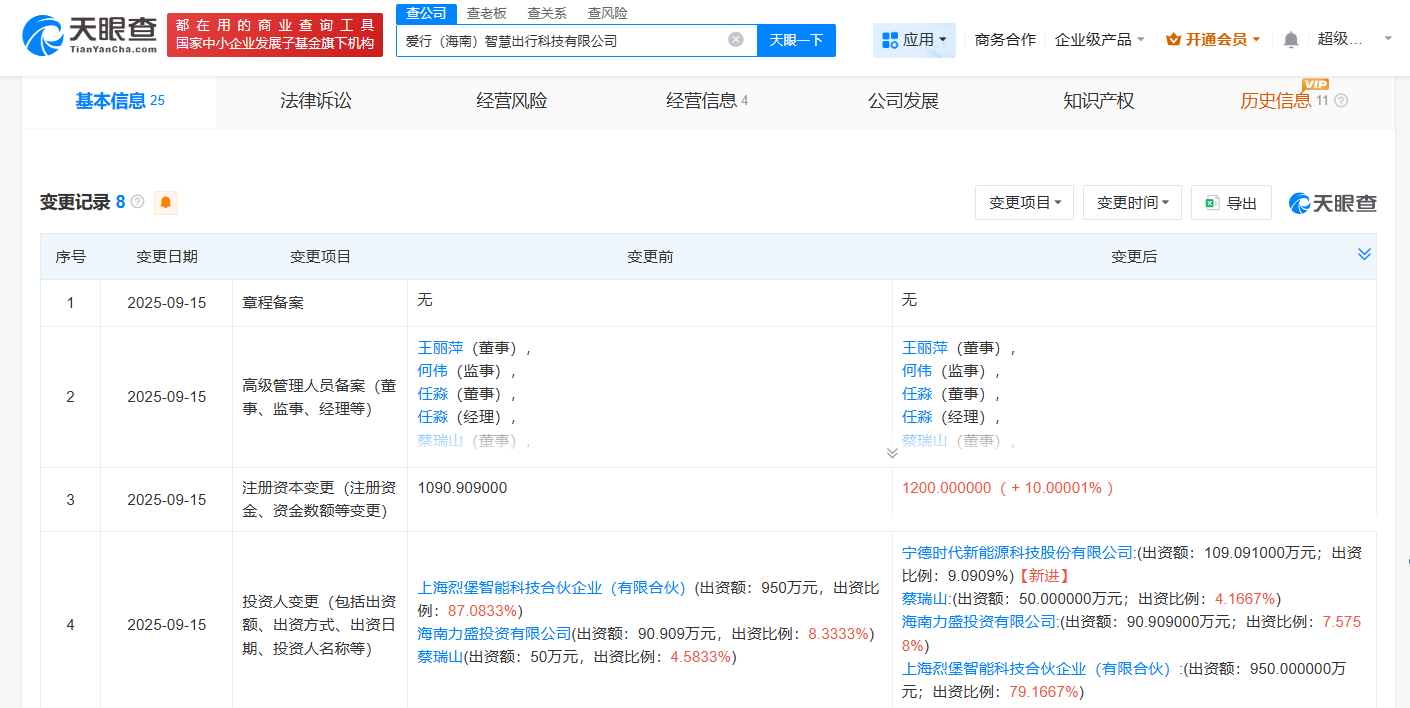Click the orange bell monitoring icon beside 变更记录
1410x708 pixels.
click(166, 202)
